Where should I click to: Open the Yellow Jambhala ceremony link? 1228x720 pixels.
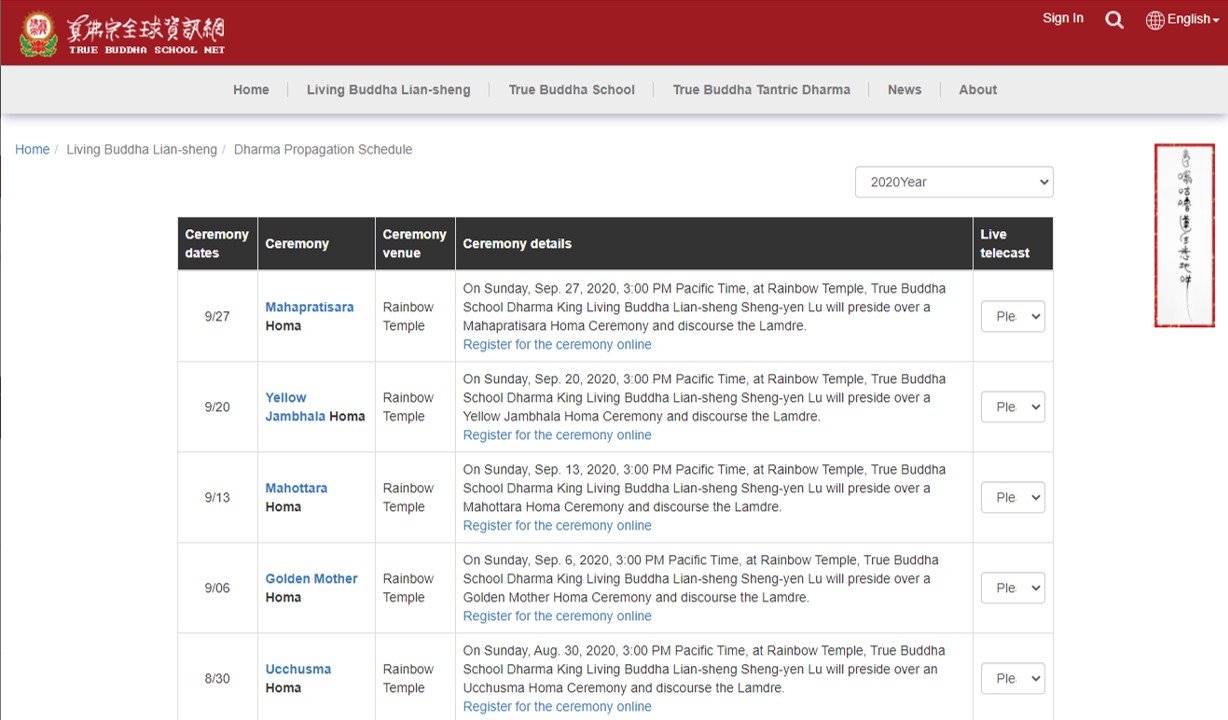(286, 398)
